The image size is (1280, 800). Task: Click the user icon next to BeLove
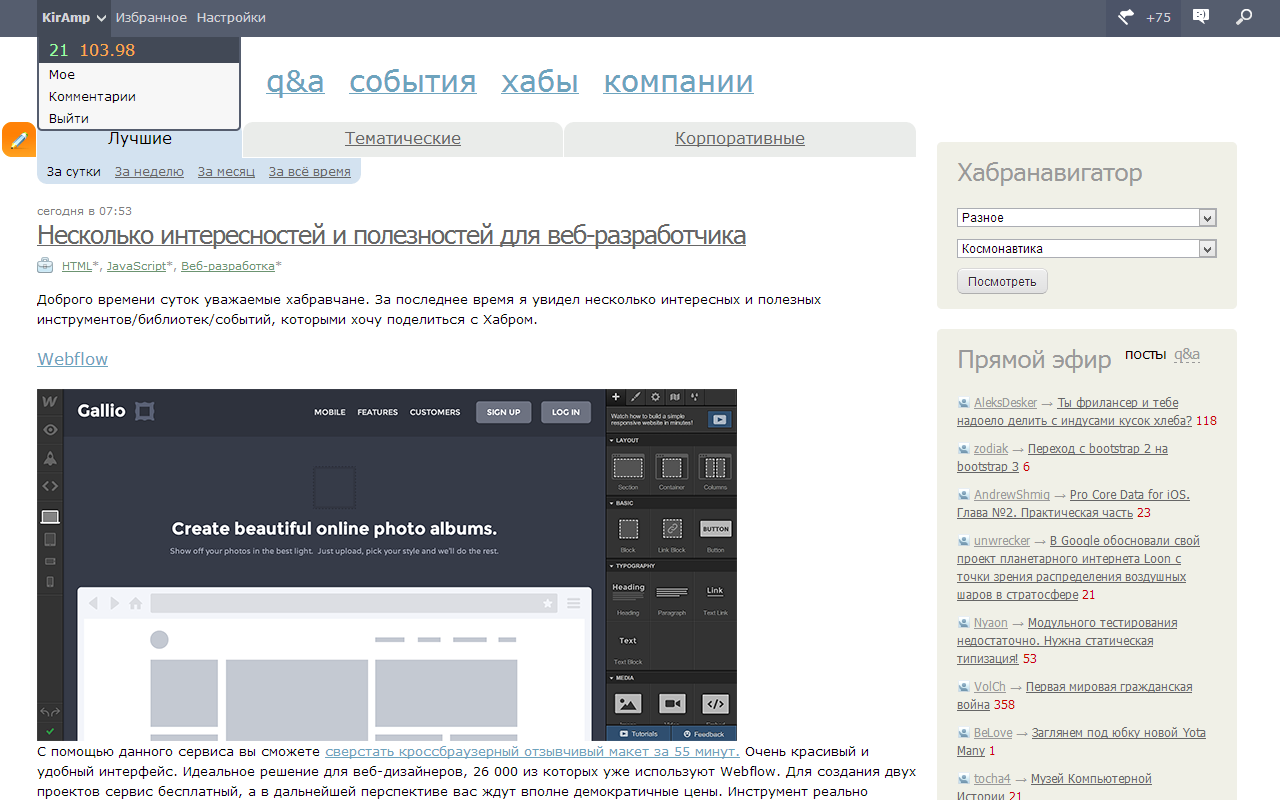tap(964, 733)
